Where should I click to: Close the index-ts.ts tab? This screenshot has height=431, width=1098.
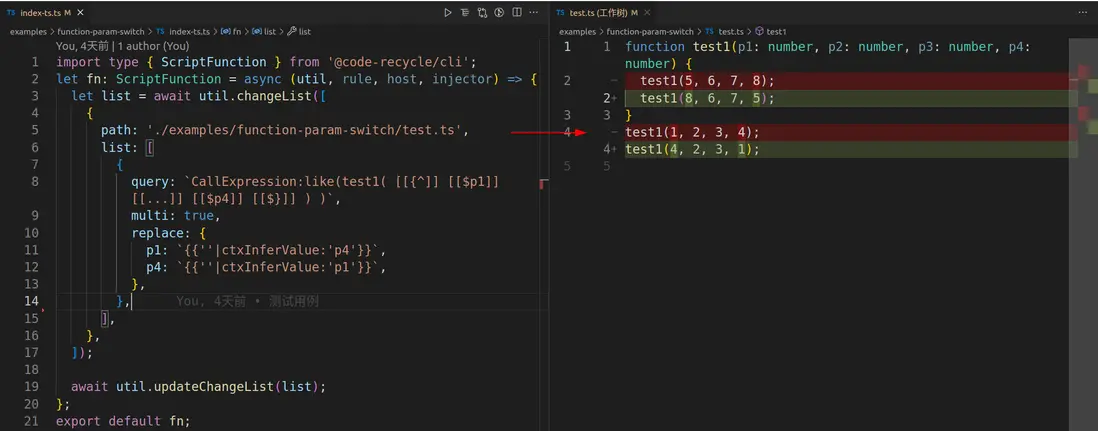pyautogui.click(x=83, y=13)
